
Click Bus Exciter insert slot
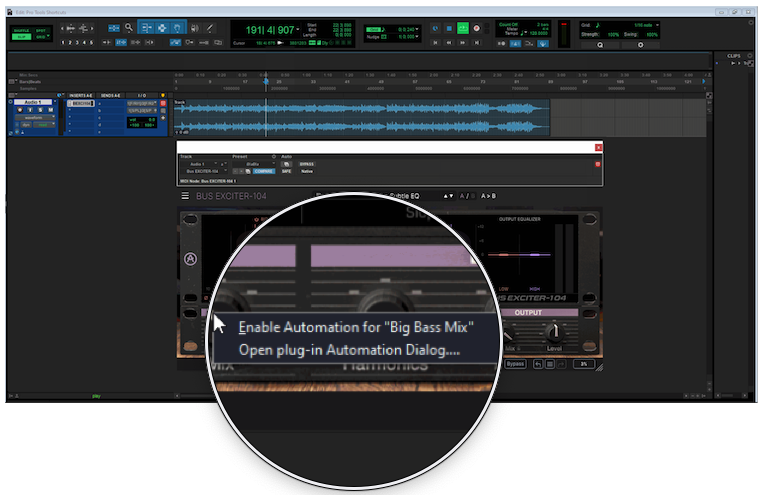click(81, 104)
